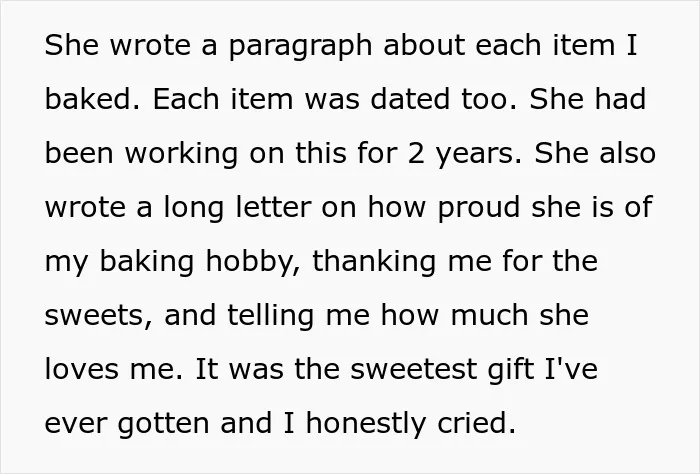The height and width of the screenshot is (474, 700).
Task: Click the word 'letter' in fourth line
Action: [x=273, y=208]
